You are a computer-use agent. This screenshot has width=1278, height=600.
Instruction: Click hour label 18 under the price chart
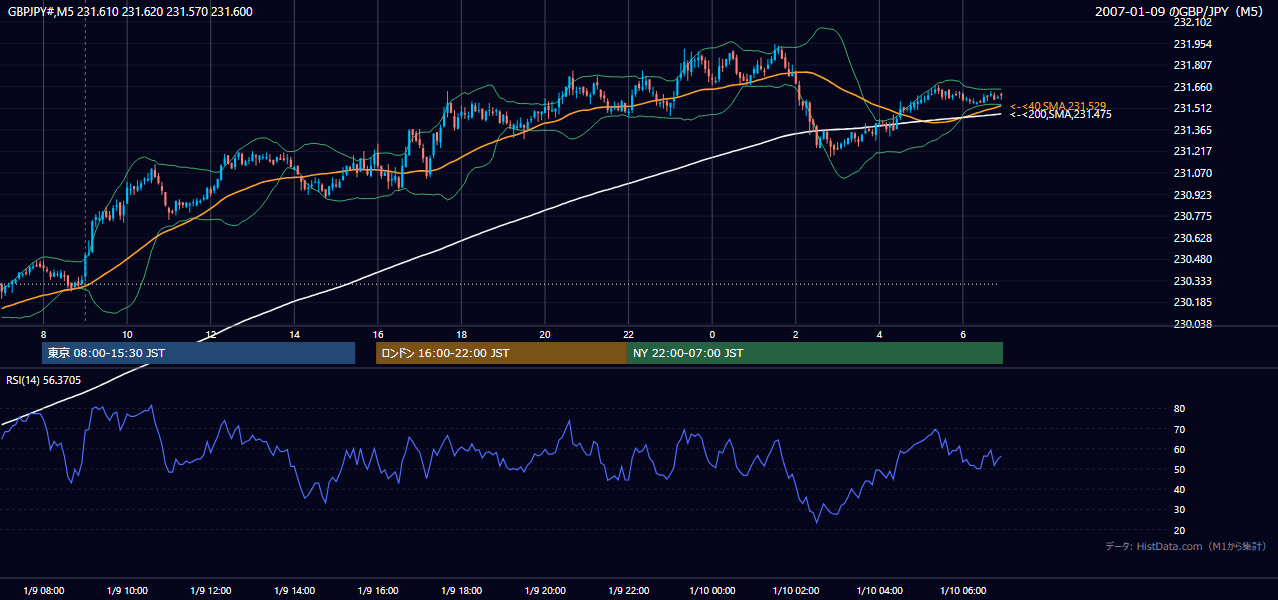click(x=461, y=334)
